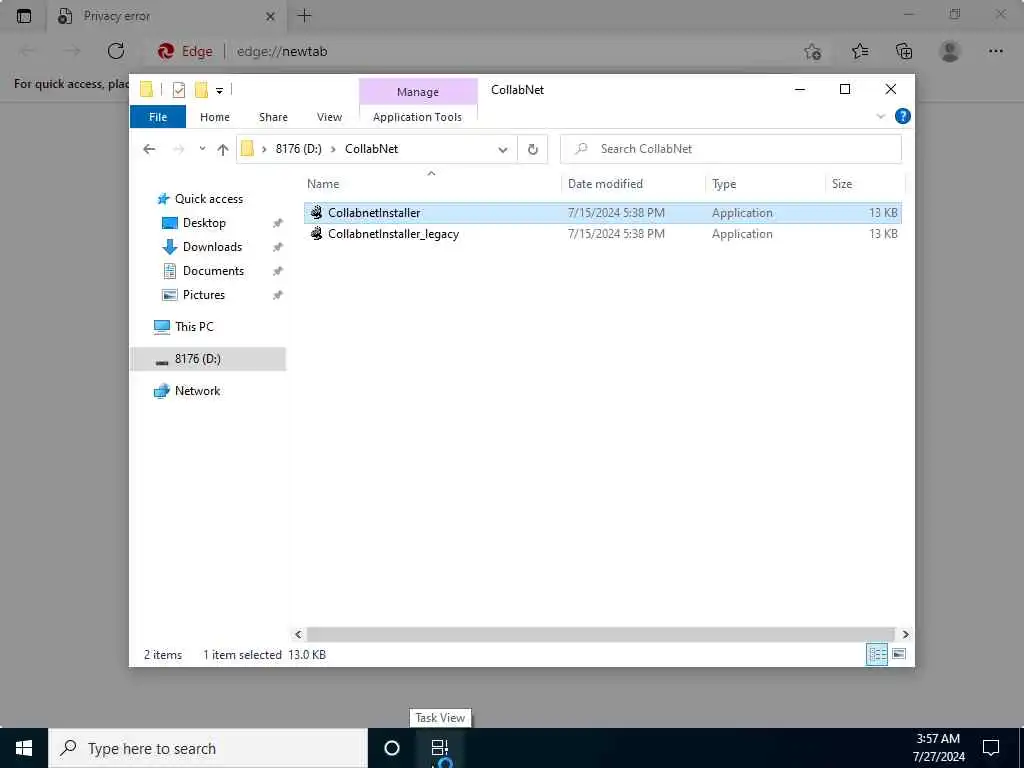Switch to Details view layout
The width and height of the screenshot is (1024, 768).
click(x=876, y=654)
